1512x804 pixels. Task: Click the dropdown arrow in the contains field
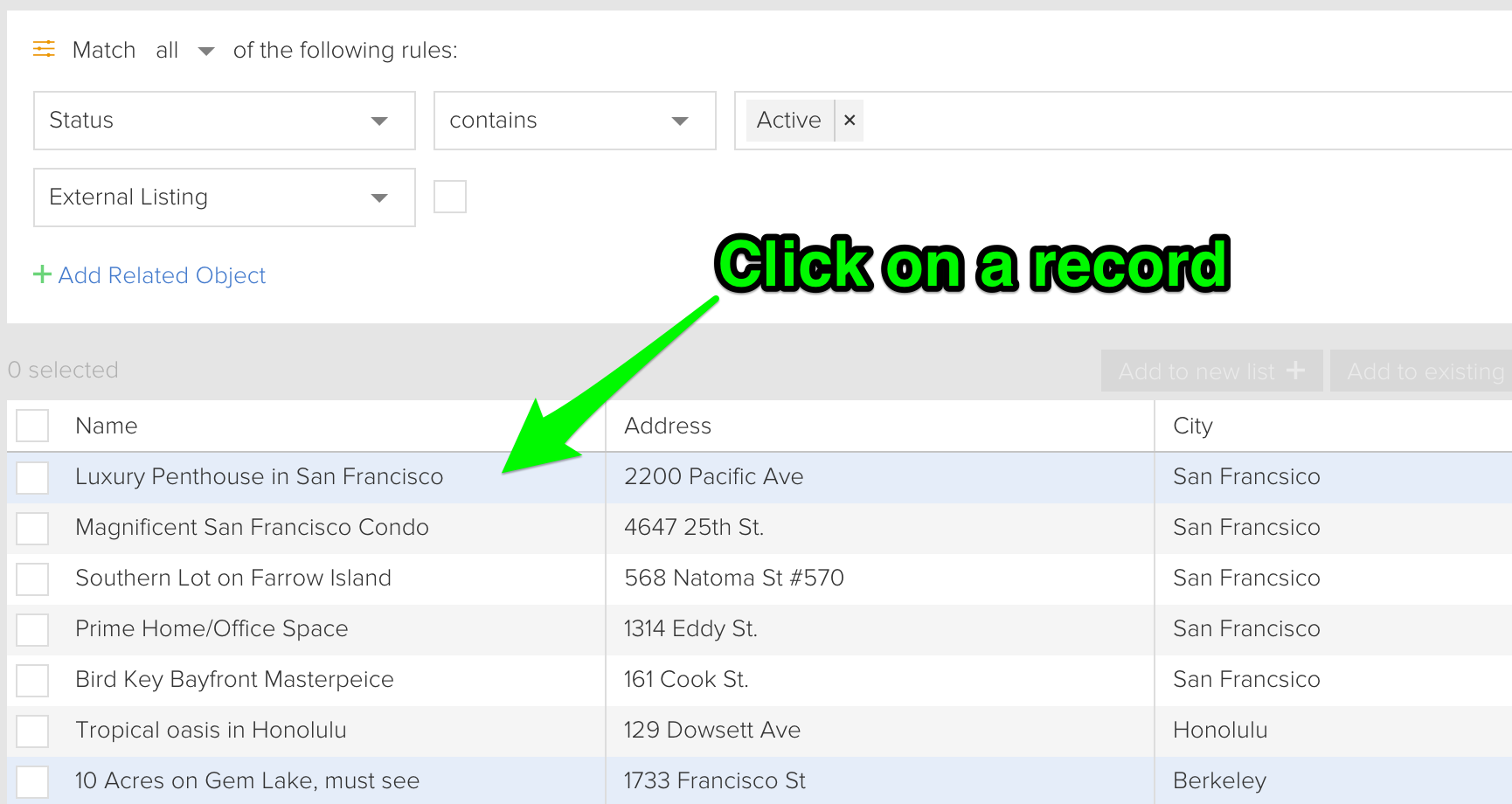pyautogui.click(x=679, y=121)
